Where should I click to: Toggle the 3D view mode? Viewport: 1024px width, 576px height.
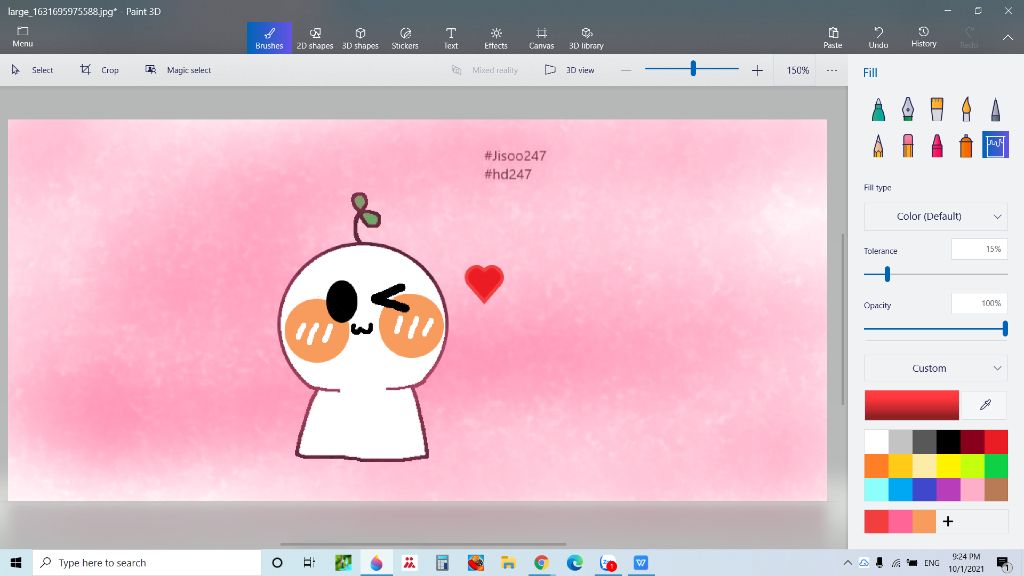(570, 70)
